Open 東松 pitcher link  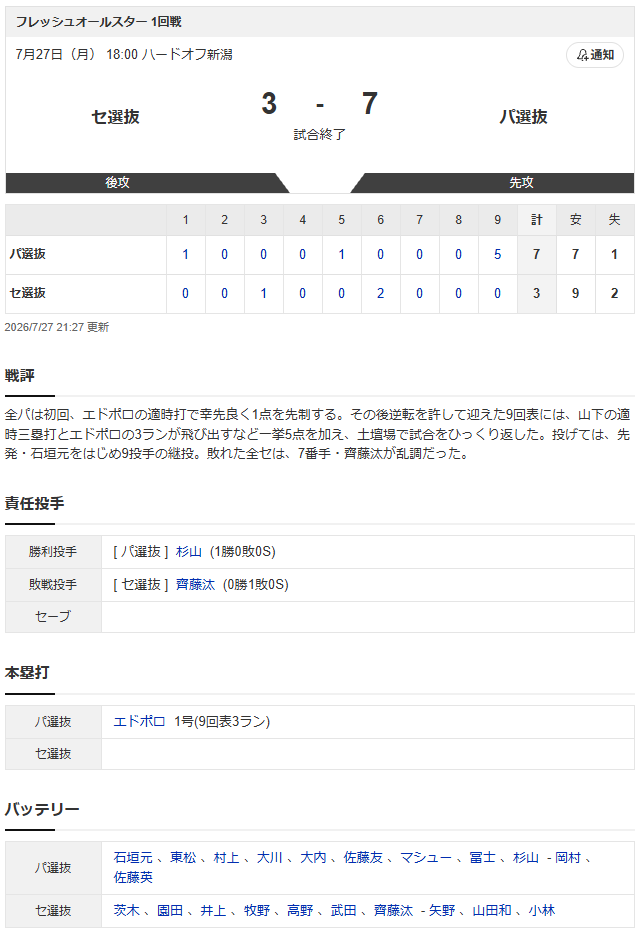click(x=183, y=857)
